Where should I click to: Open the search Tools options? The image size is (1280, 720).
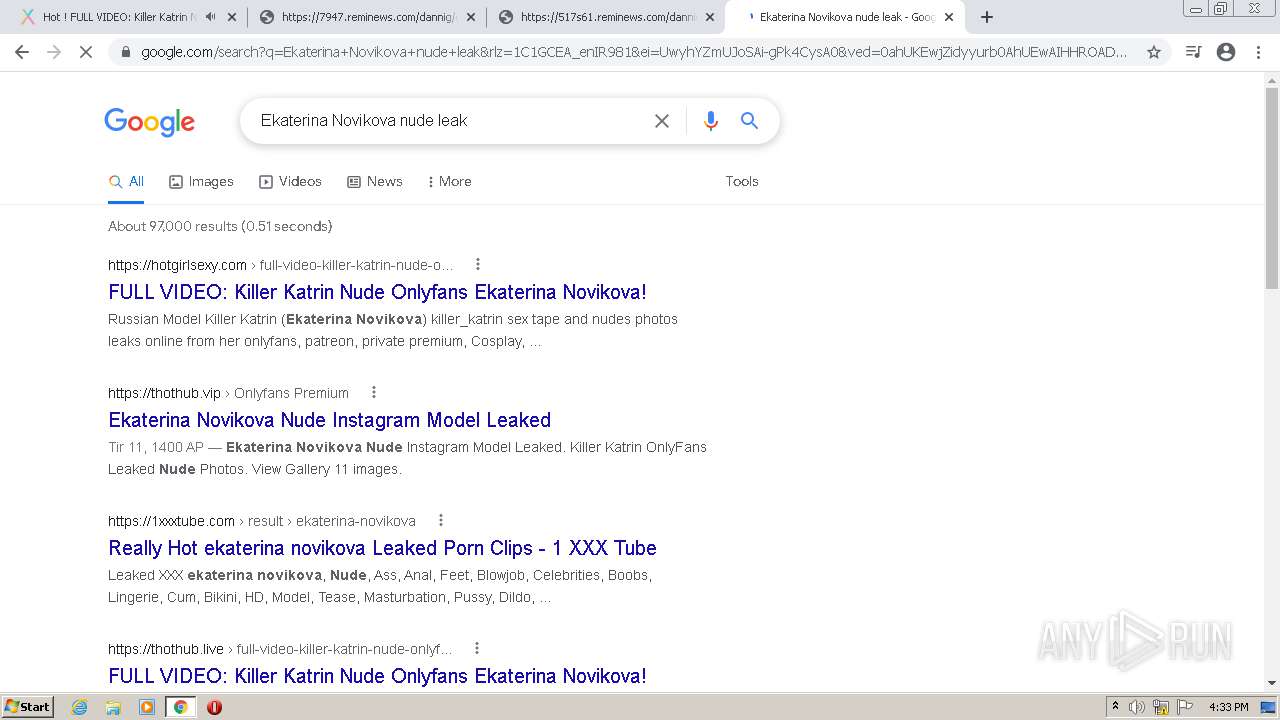[x=742, y=182]
